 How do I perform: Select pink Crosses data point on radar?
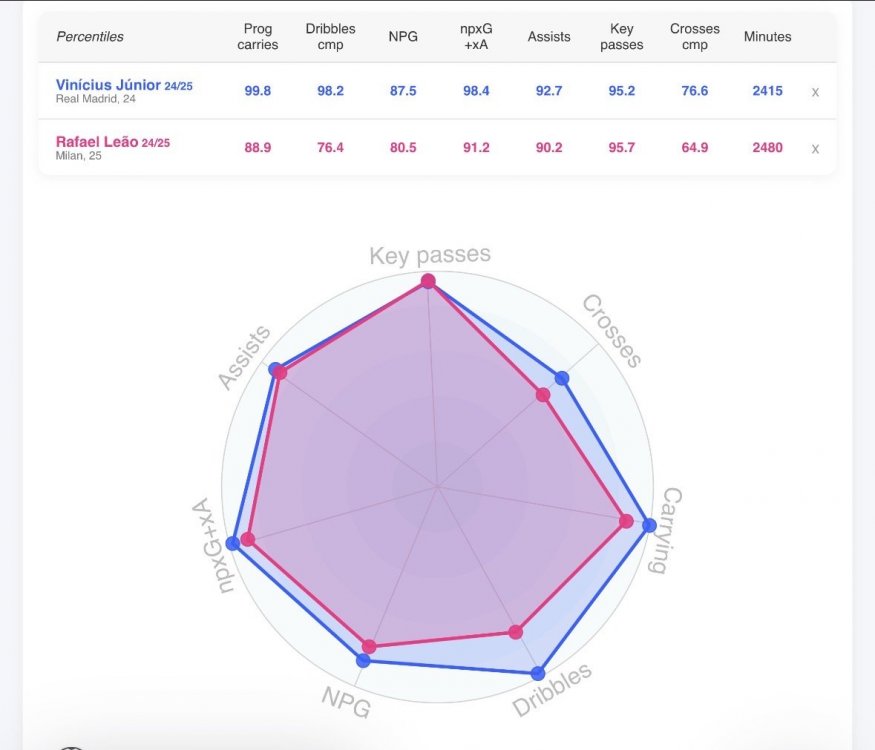[x=543, y=395]
